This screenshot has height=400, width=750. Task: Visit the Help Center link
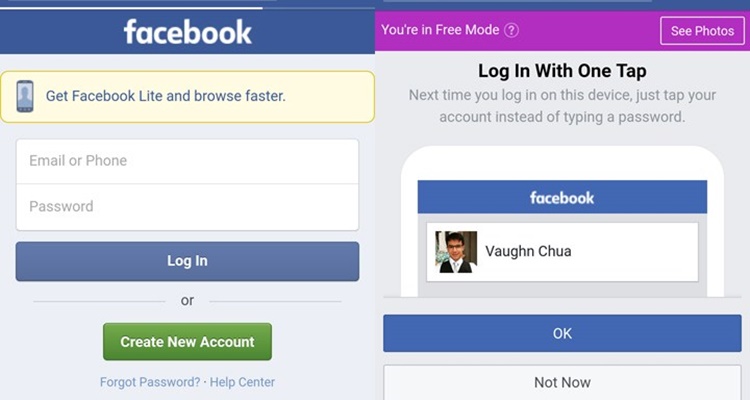[242, 382]
